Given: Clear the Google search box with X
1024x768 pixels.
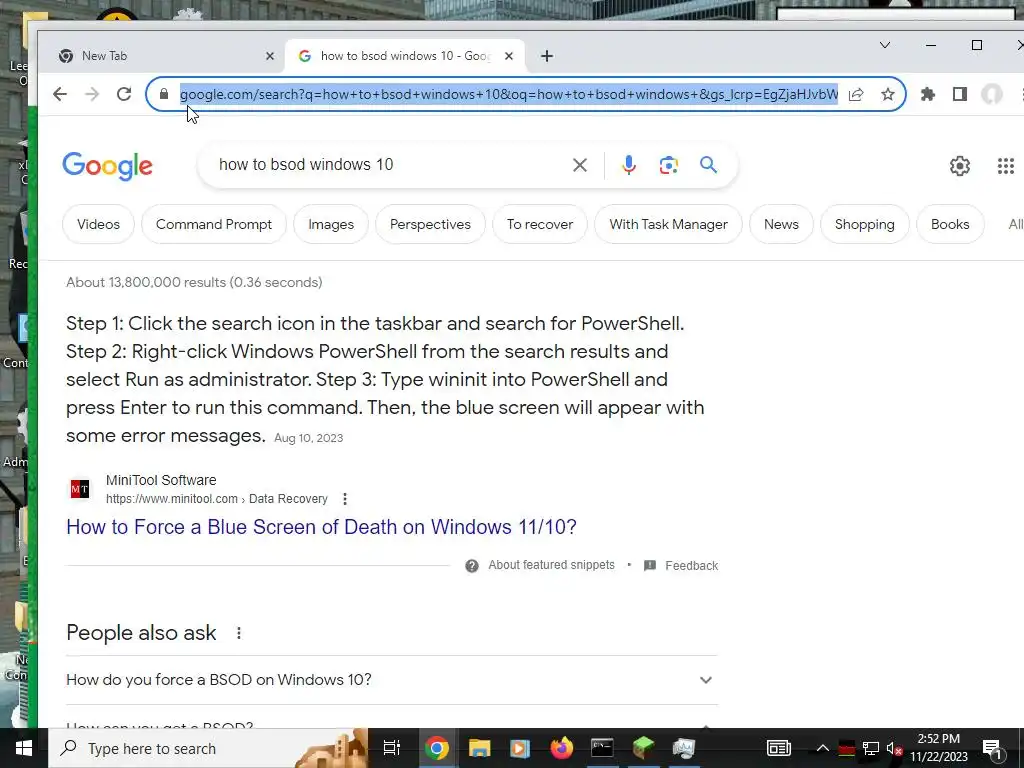Looking at the screenshot, I should tap(579, 165).
